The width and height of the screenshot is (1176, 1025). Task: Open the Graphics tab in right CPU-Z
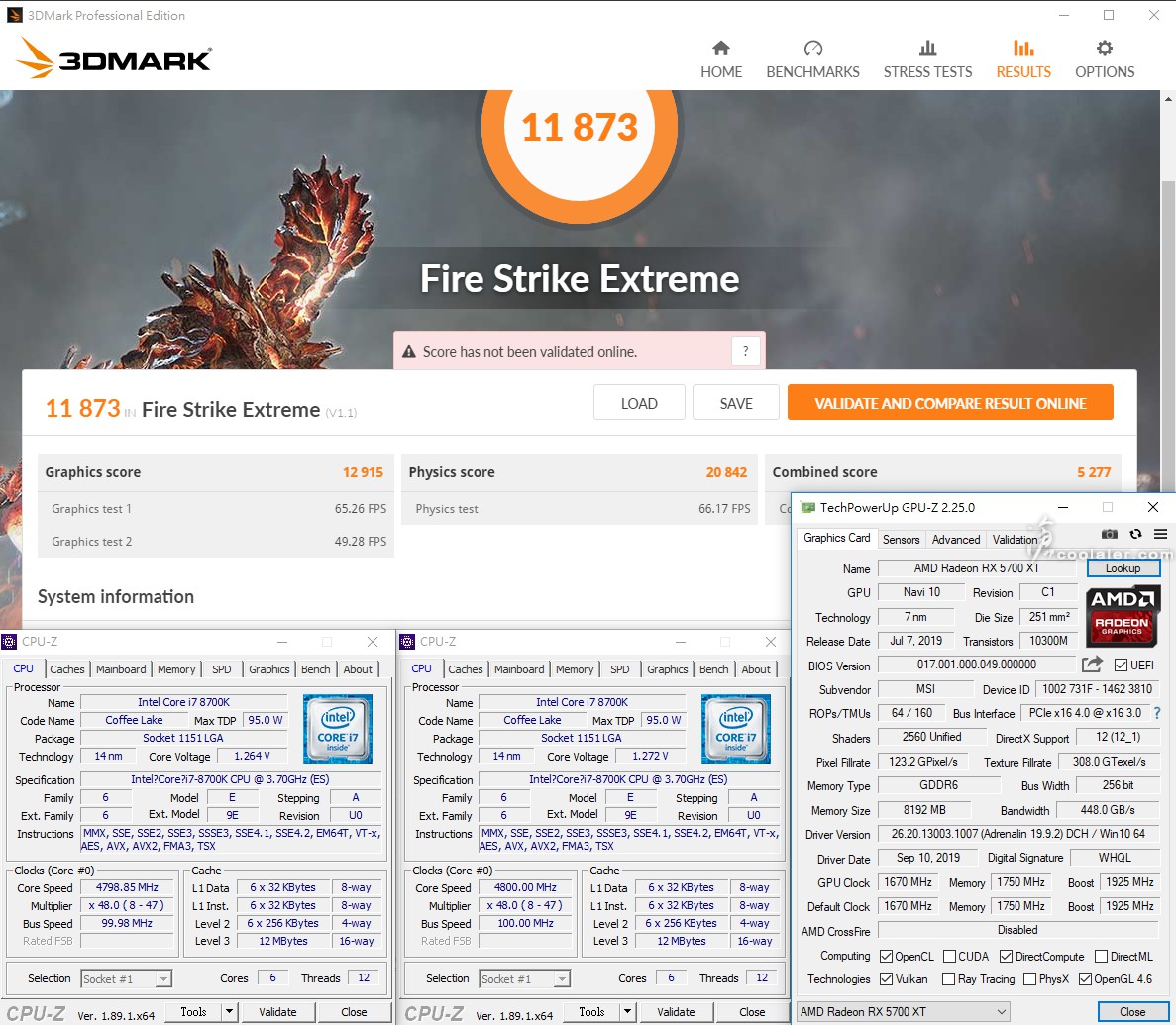pyautogui.click(x=667, y=668)
